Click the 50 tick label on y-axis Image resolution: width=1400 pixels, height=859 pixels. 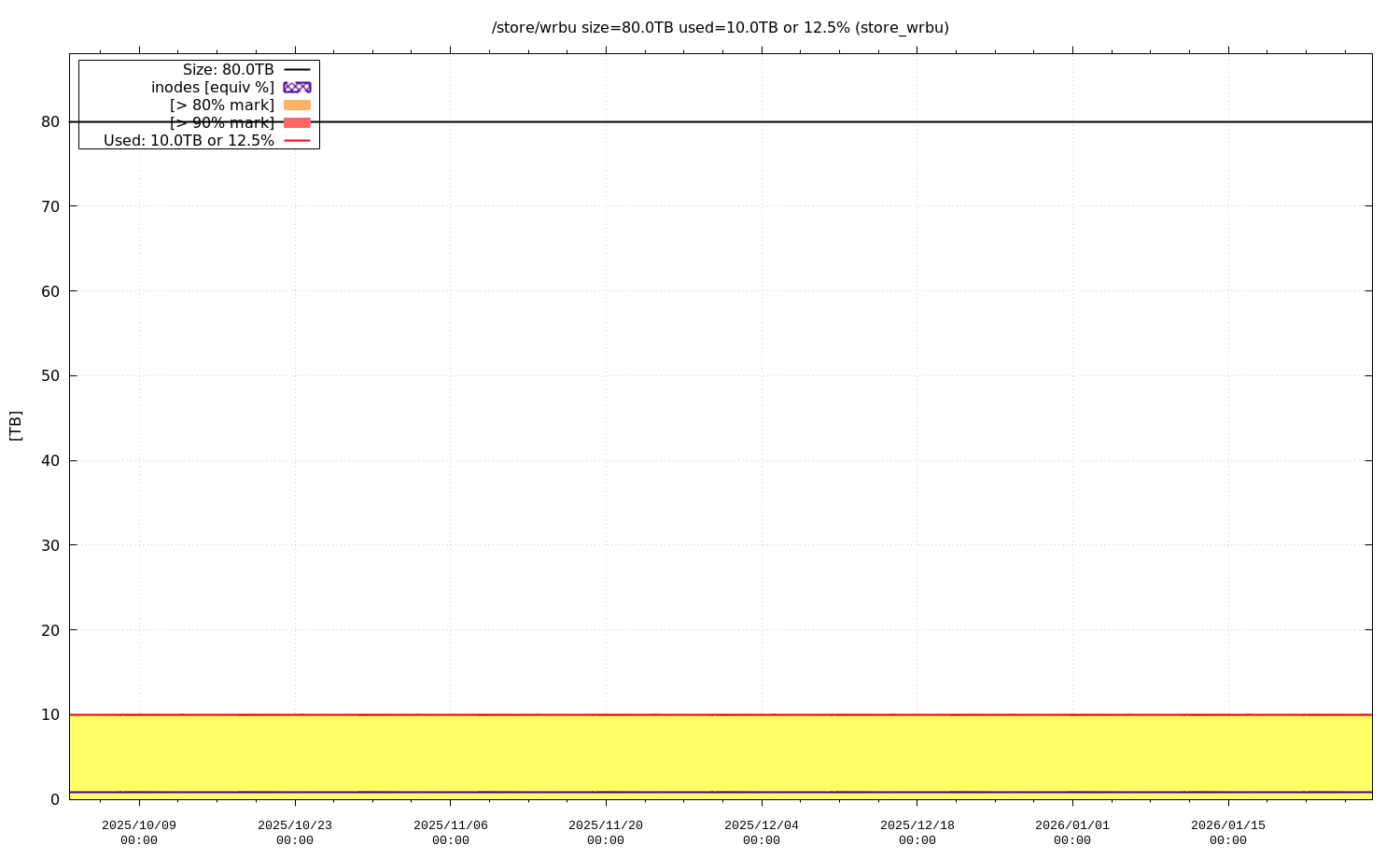pos(50,376)
